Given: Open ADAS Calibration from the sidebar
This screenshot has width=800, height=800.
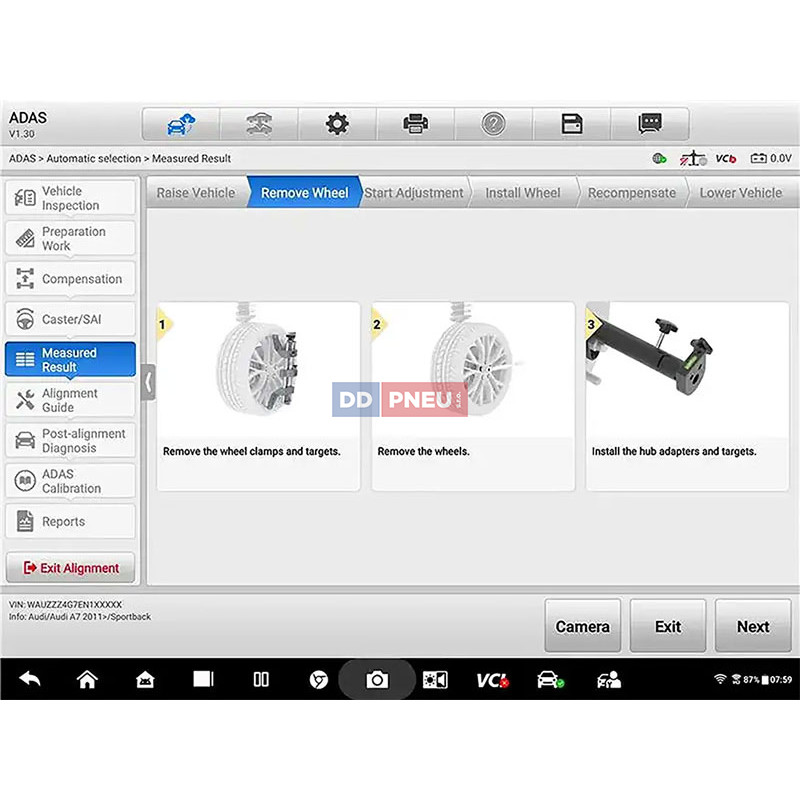Looking at the screenshot, I should pyautogui.click(x=70, y=481).
